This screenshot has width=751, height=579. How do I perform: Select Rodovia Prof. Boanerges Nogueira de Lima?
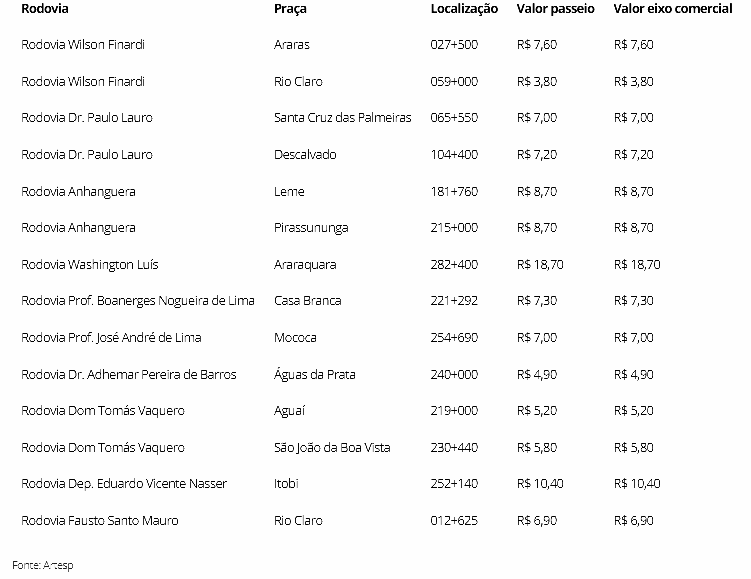[138, 301]
